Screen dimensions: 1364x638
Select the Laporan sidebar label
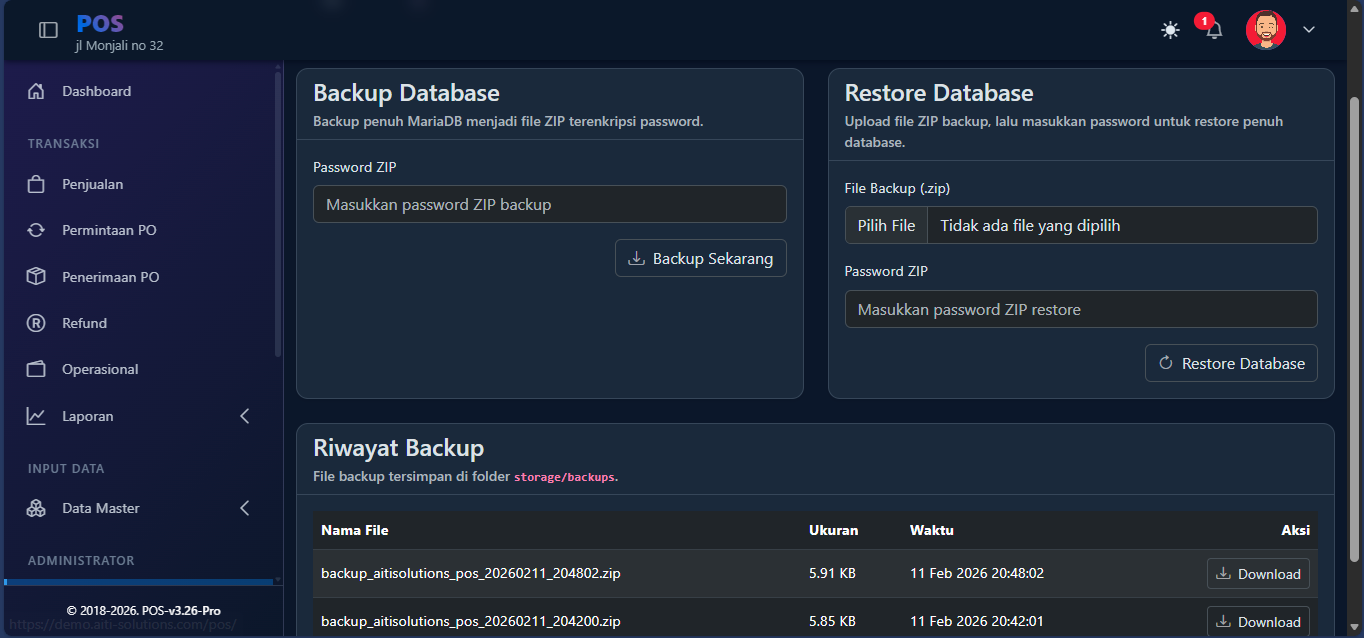coord(88,416)
